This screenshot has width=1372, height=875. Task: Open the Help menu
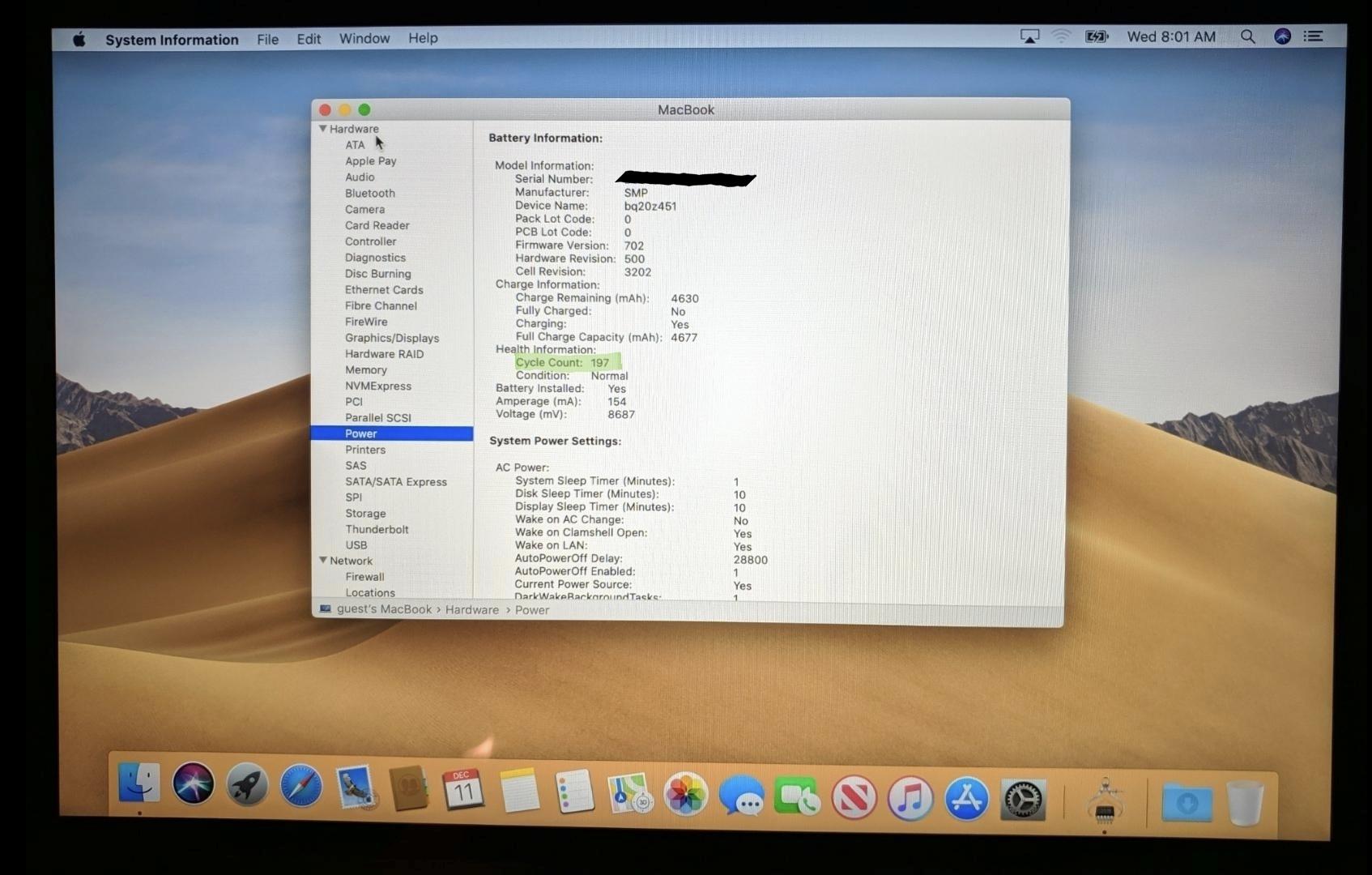pos(423,38)
